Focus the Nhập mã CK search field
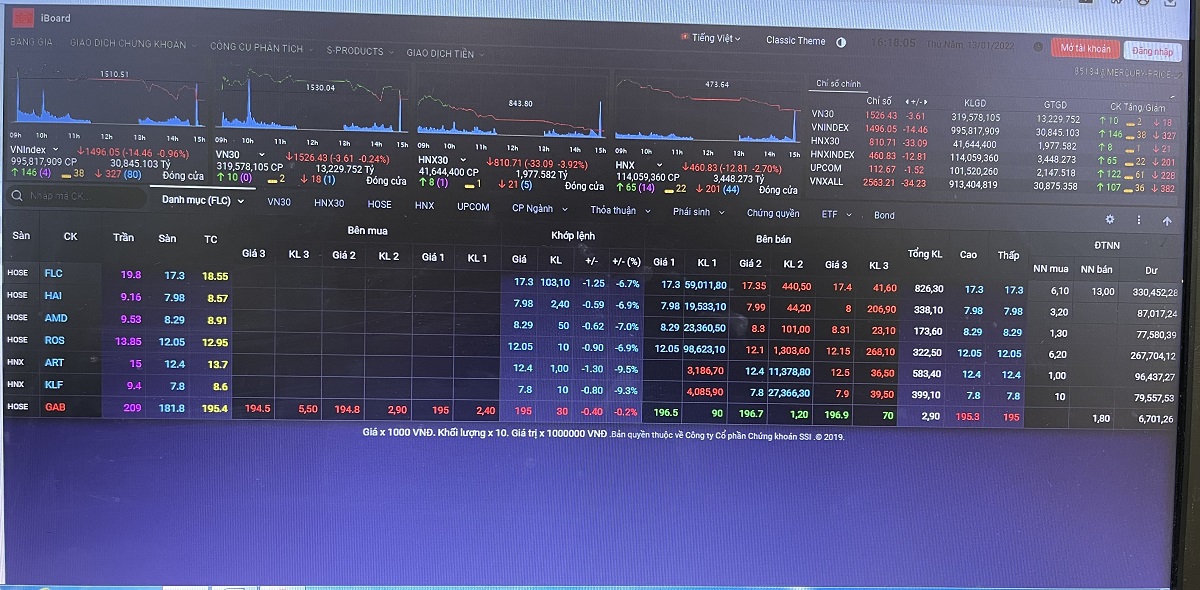Image resolution: width=1200 pixels, height=590 pixels. click(x=85, y=196)
